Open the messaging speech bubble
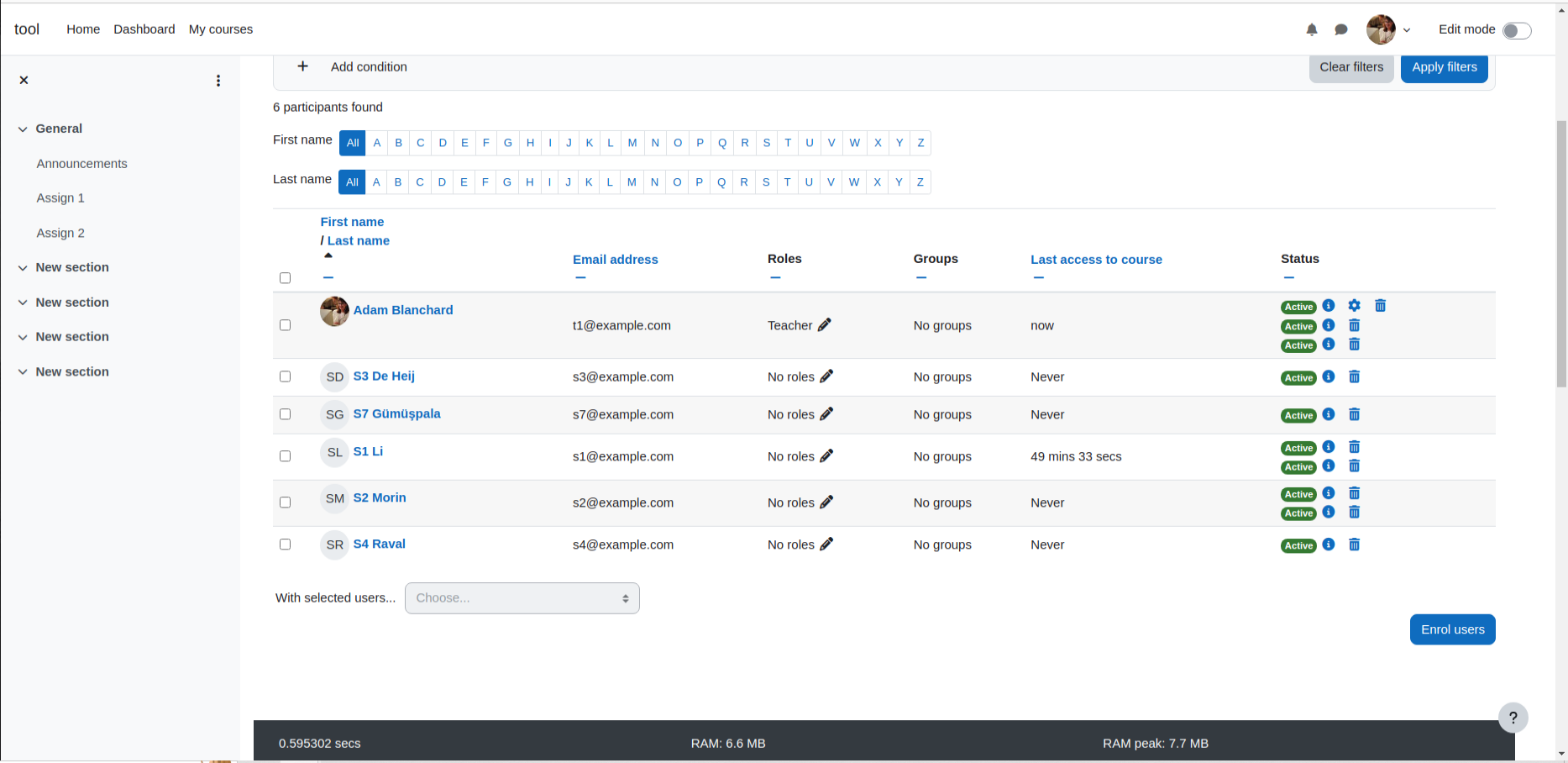The image size is (1568, 763). point(1341,29)
